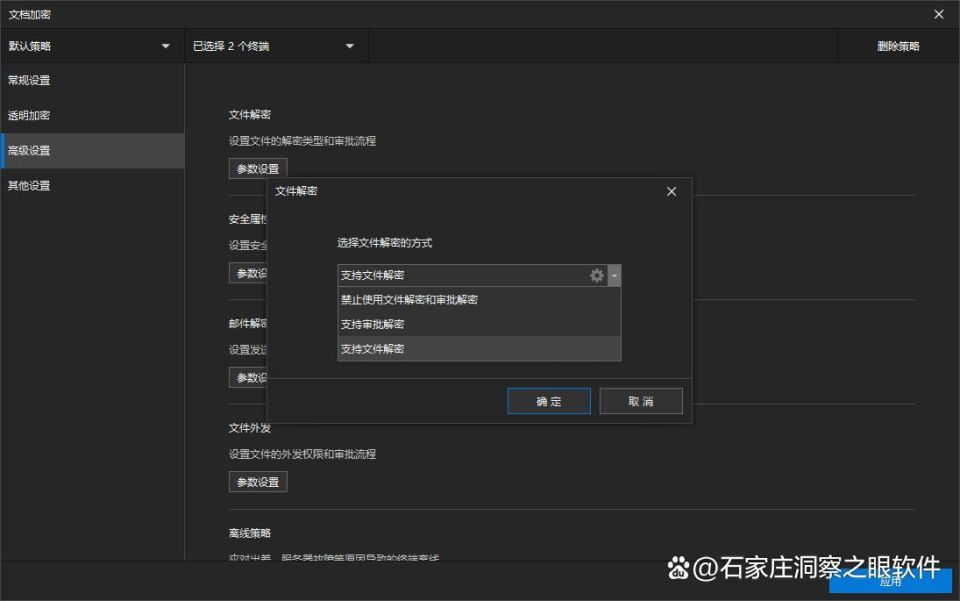Click the 文件外发 section heading
The image size is (960, 601).
click(x=250, y=428)
